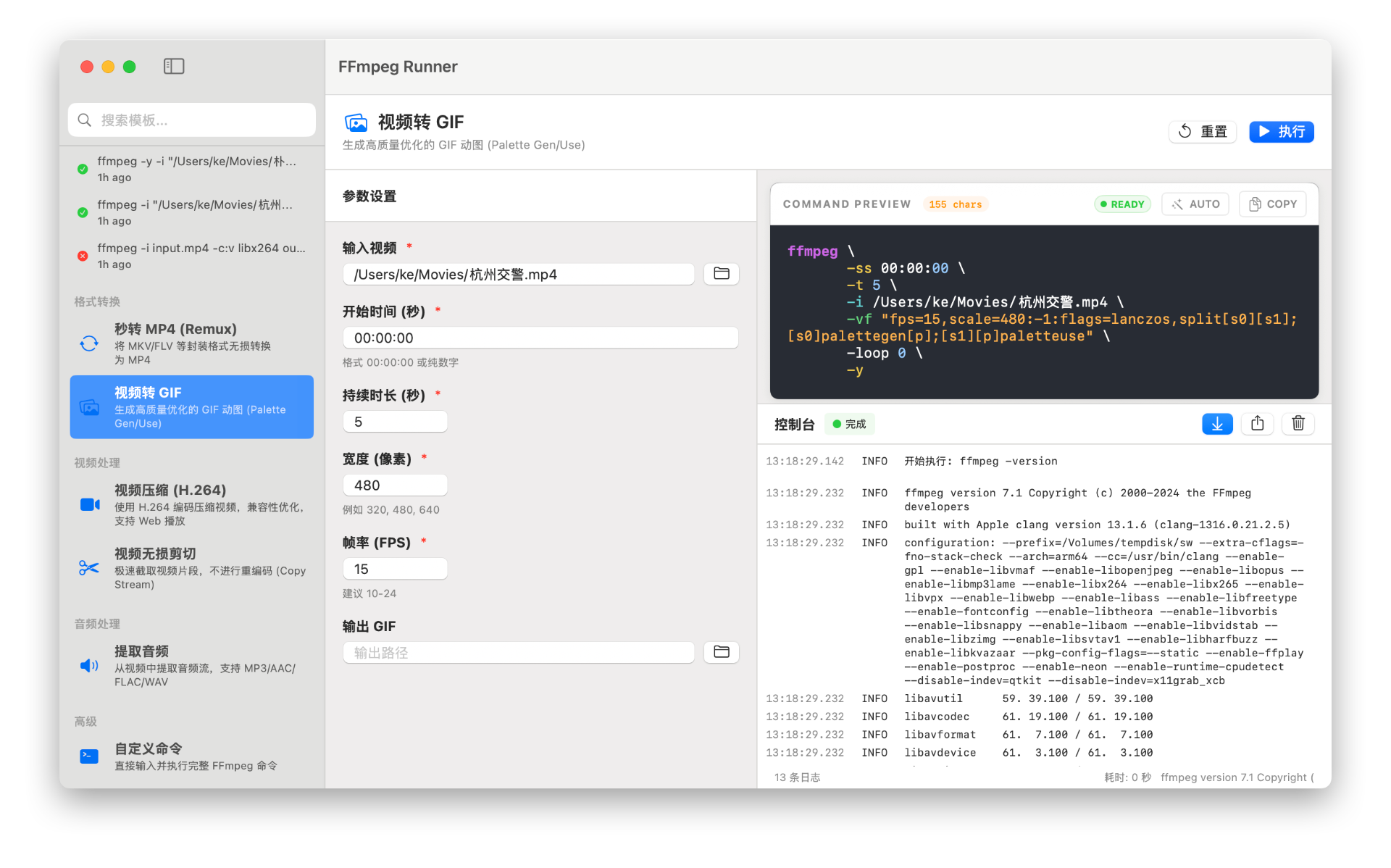
Task: Reset parameters with the 重置 button
Action: point(1203,132)
